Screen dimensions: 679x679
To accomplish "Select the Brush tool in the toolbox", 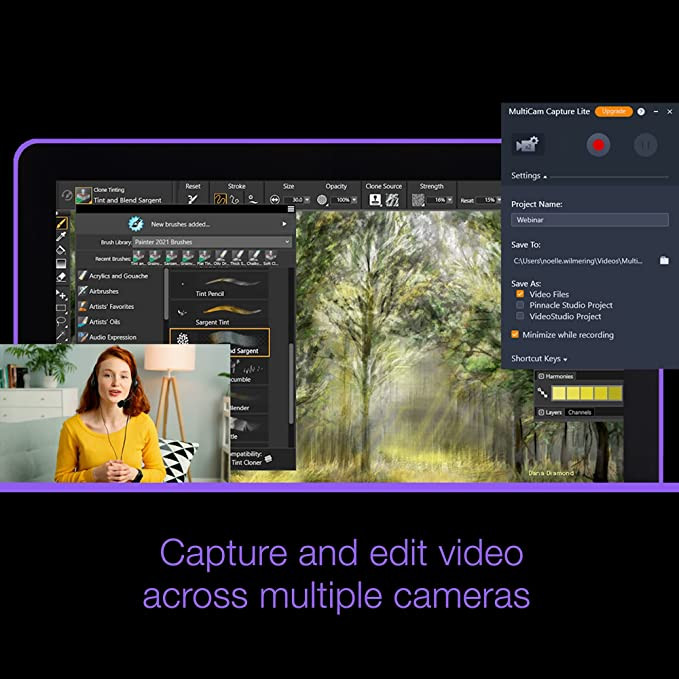I will coord(62,223).
